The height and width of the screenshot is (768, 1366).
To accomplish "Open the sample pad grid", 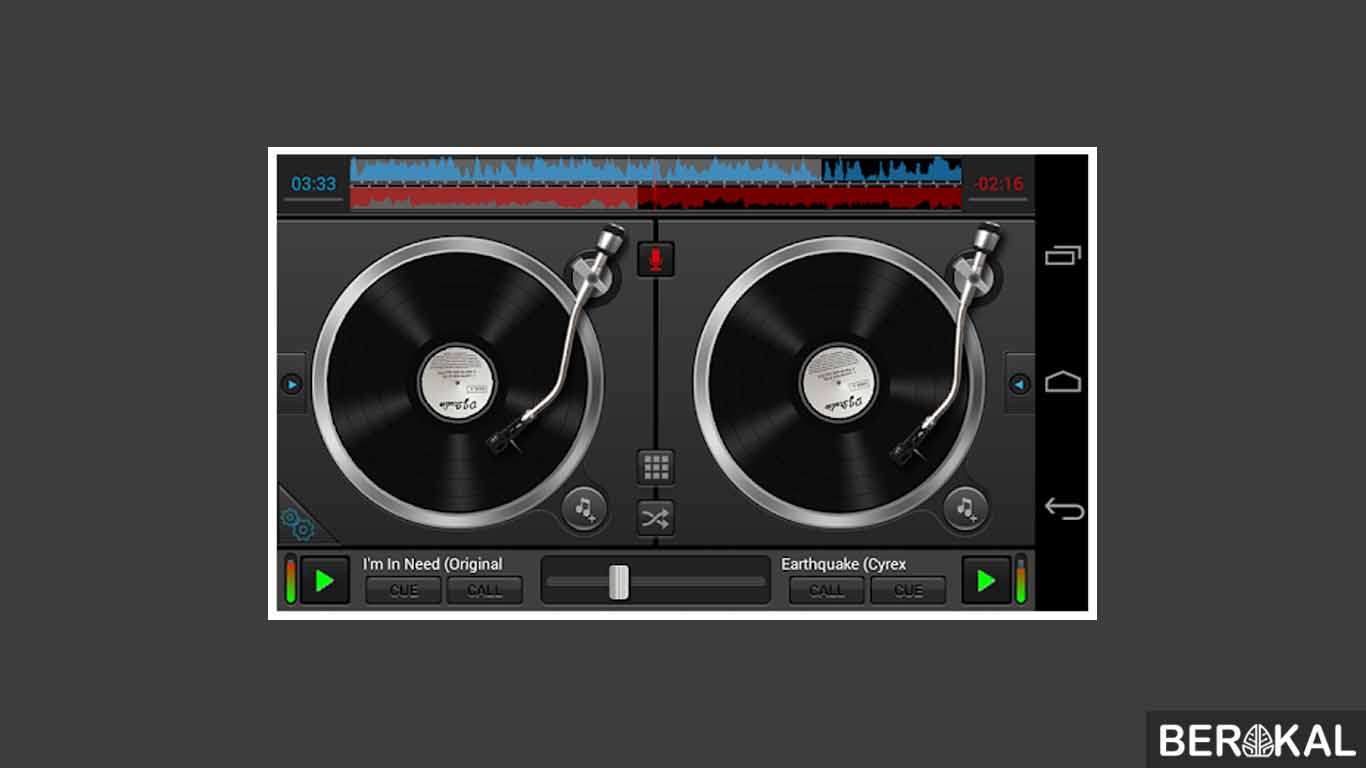I will (x=656, y=467).
